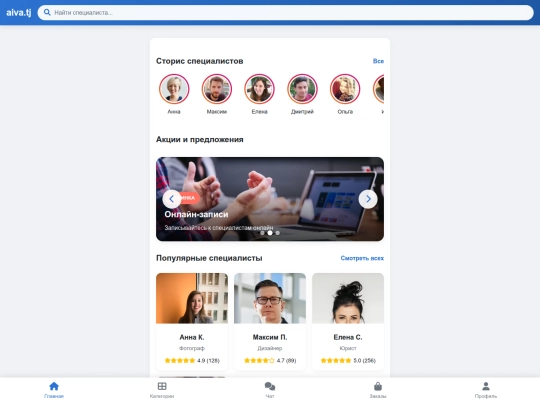Open the 'Все' stories link
The image size is (540, 405).
click(378, 61)
